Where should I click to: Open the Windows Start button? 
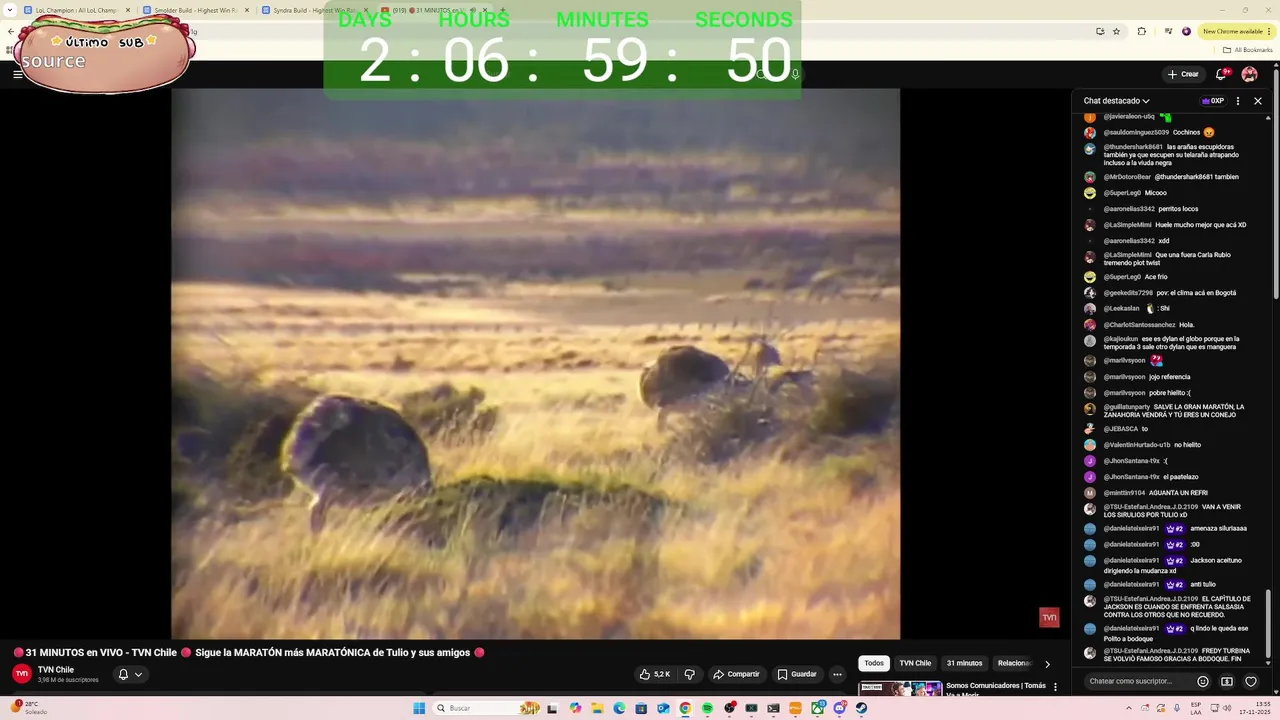point(419,708)
